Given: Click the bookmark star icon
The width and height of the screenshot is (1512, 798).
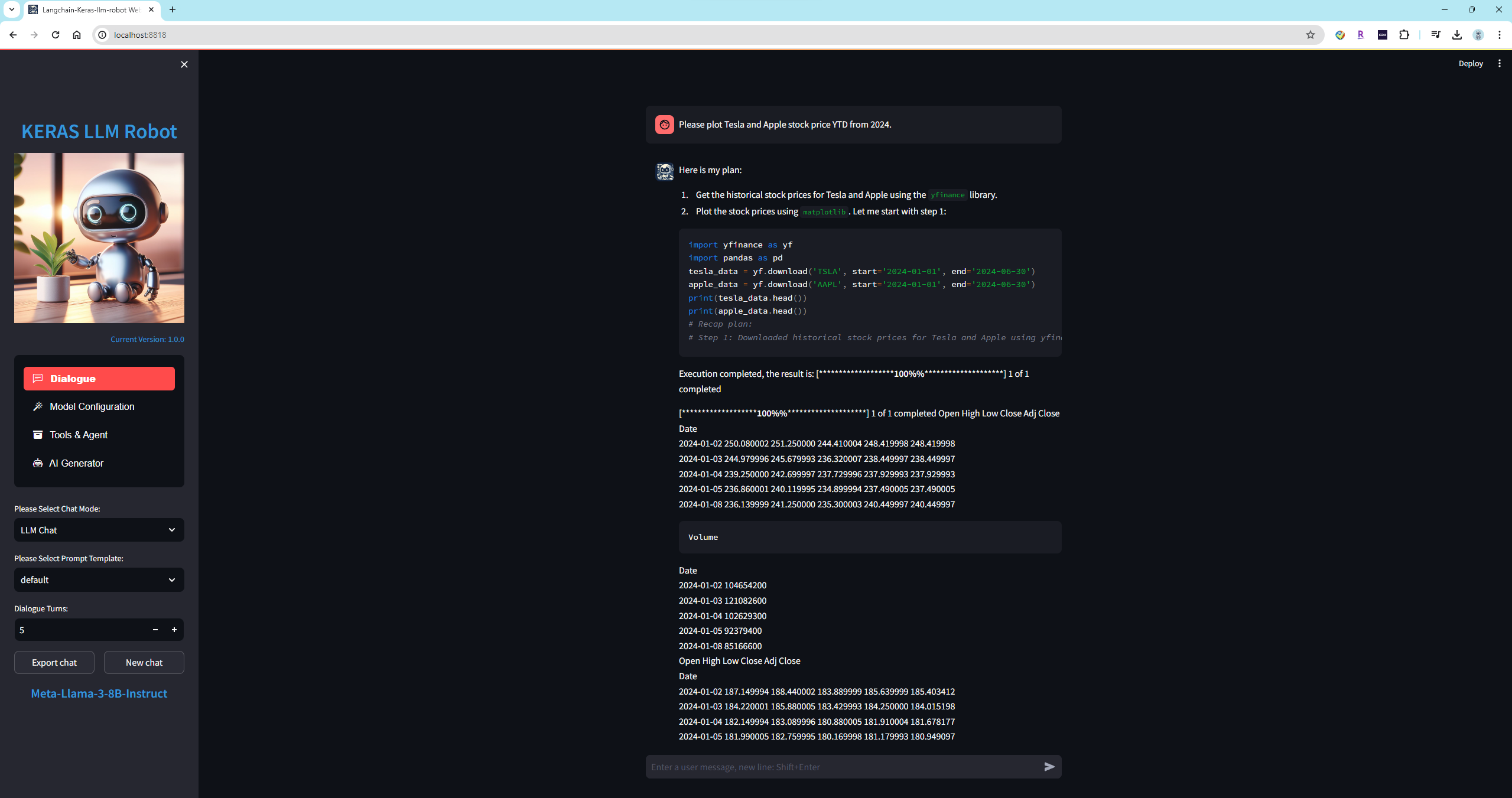Looking at the screenshot, I should 1310,35.
